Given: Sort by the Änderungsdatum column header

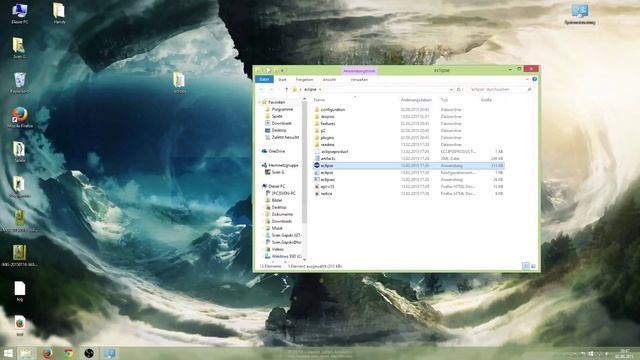Looking at the screenshot, I should pos(416,100).
